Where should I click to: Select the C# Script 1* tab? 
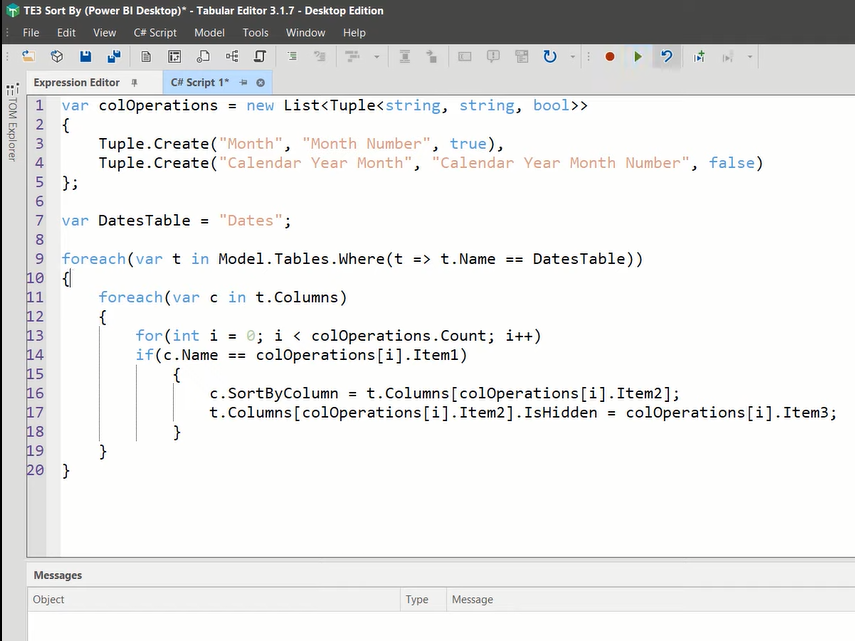200,82
